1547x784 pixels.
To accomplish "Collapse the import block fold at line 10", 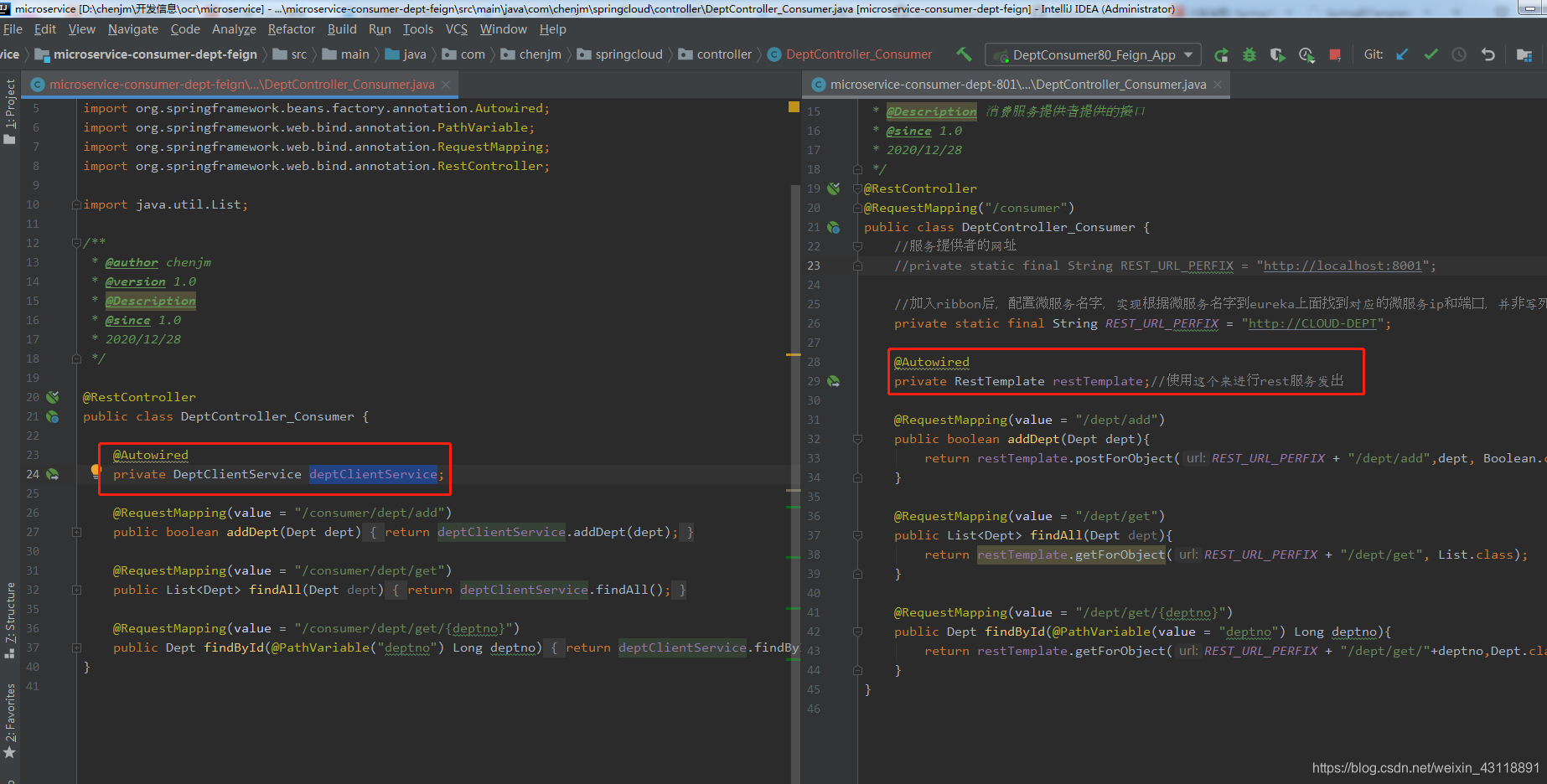I will coord(76,204).
